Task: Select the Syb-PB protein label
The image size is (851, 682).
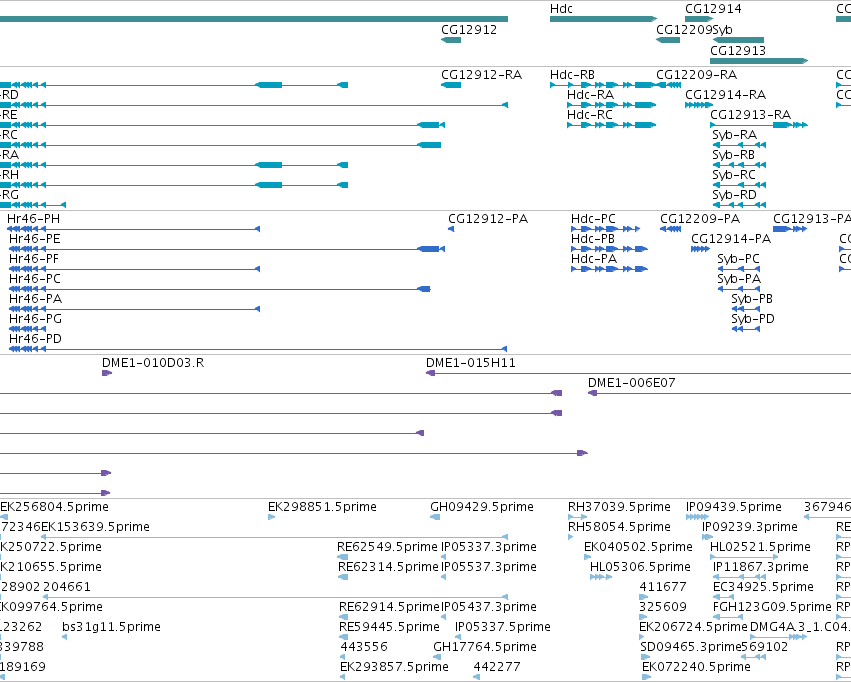Action: pos(752,299)
